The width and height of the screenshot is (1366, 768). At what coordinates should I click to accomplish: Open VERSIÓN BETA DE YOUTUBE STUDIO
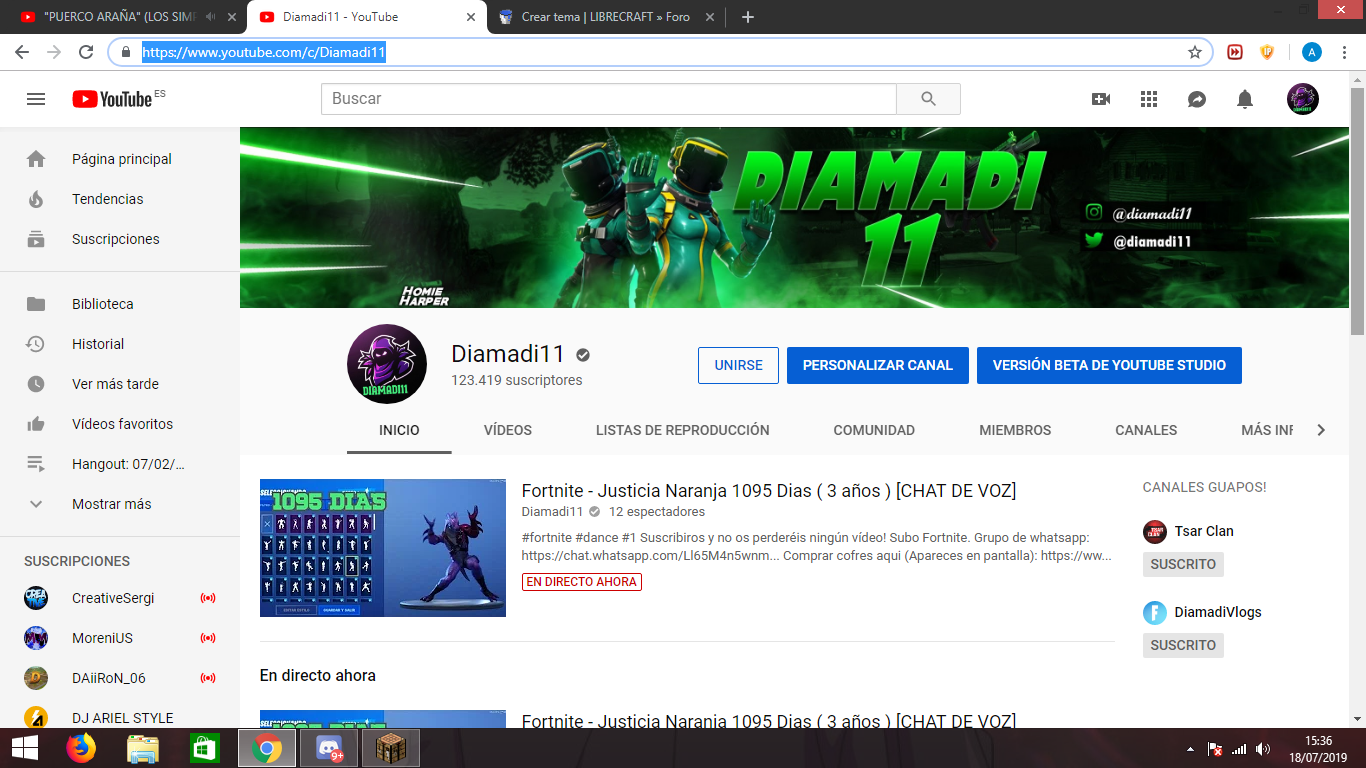[x=1109, y=365]
